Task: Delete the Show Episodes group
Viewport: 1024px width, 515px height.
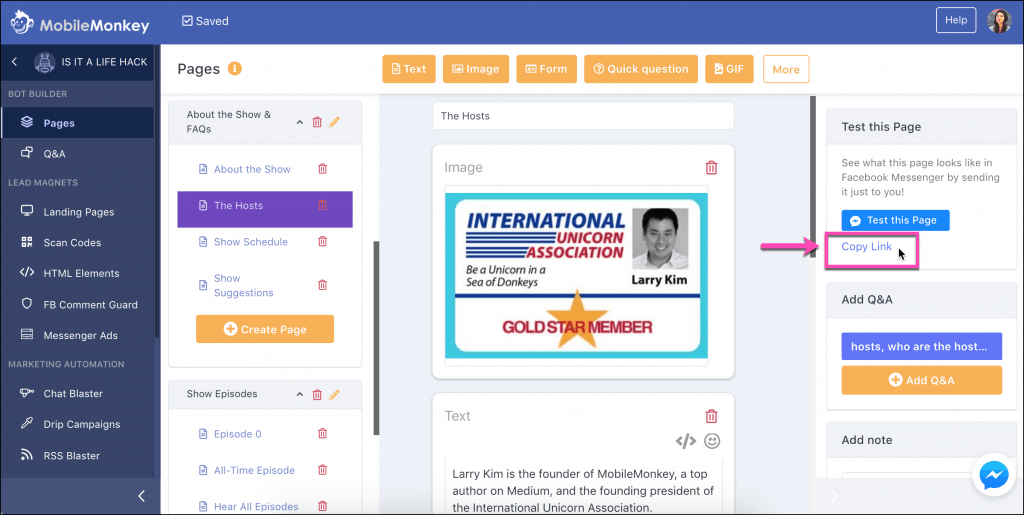Action: 317,394
